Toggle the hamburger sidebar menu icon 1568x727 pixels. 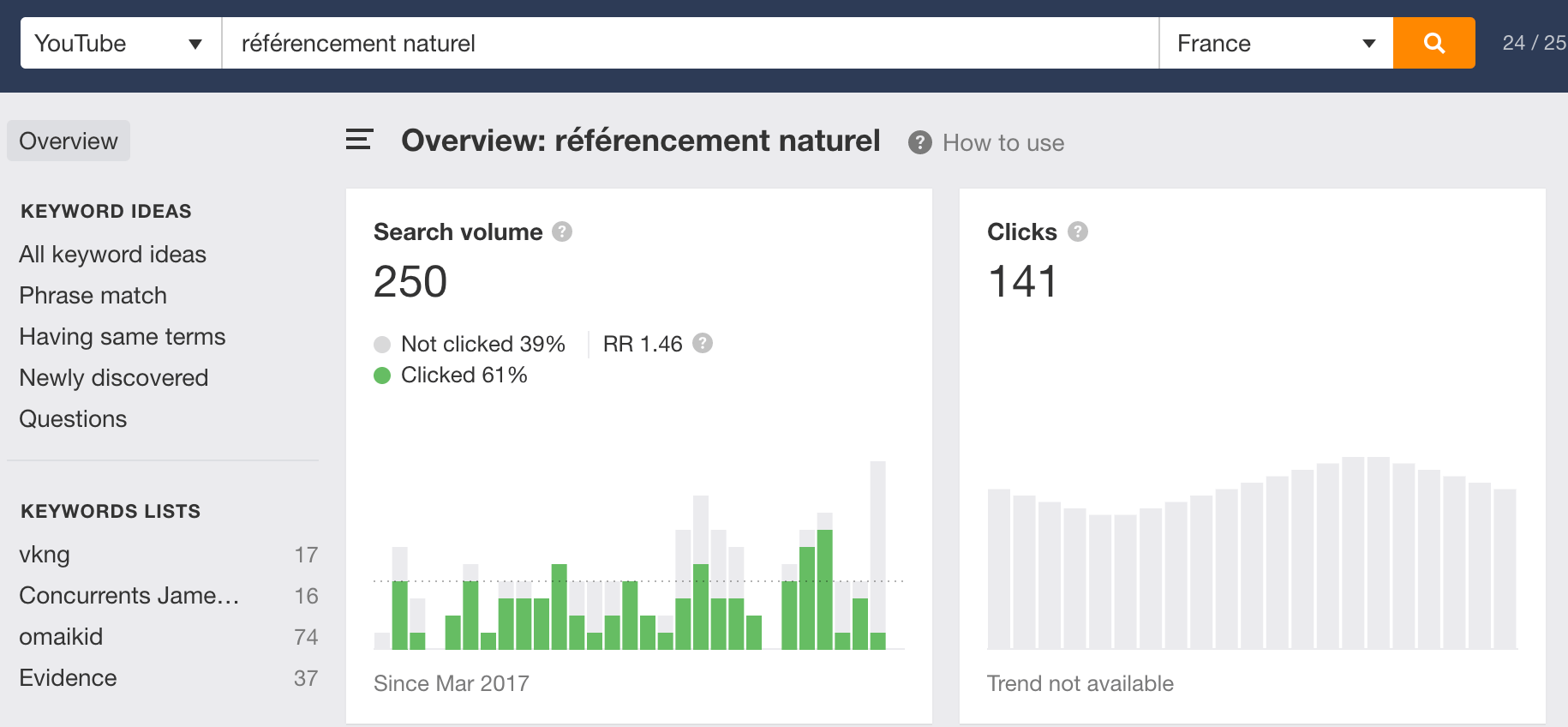click(359, 139)
